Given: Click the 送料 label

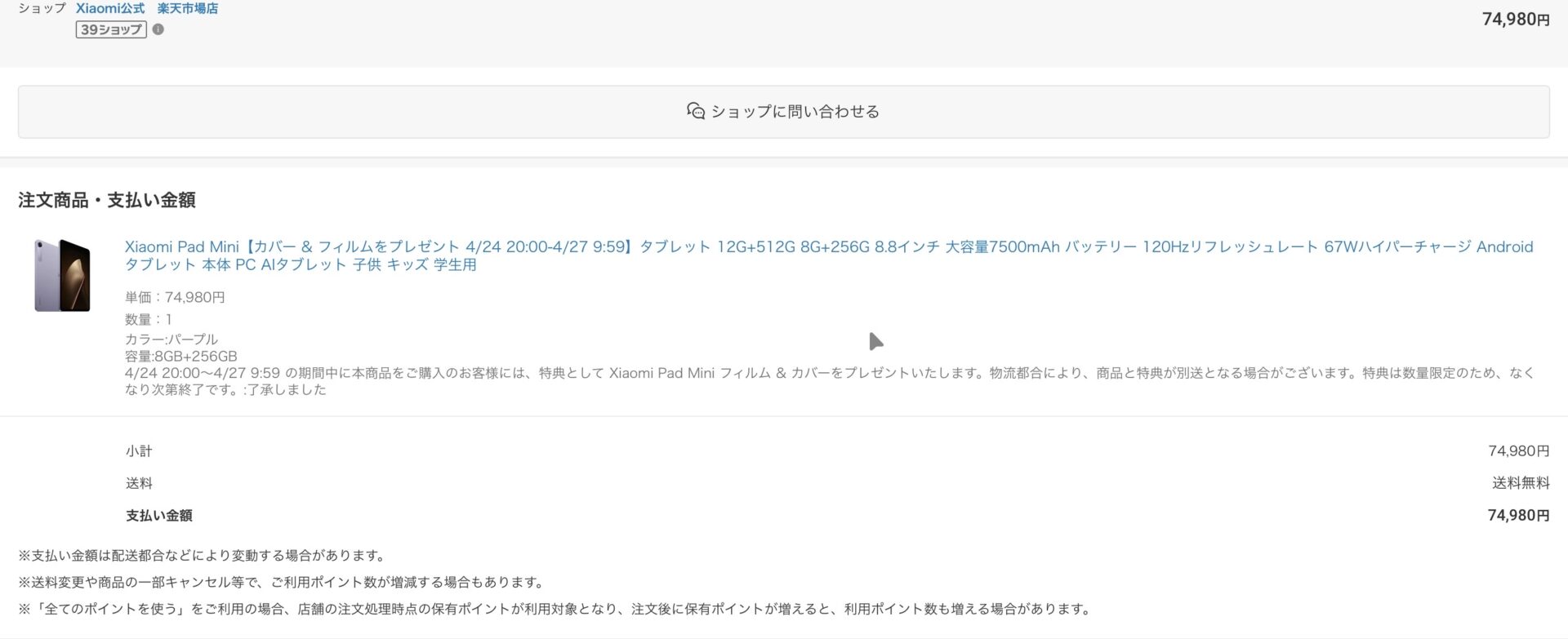Looking at the screenshot, I should (x=139, y=484).
